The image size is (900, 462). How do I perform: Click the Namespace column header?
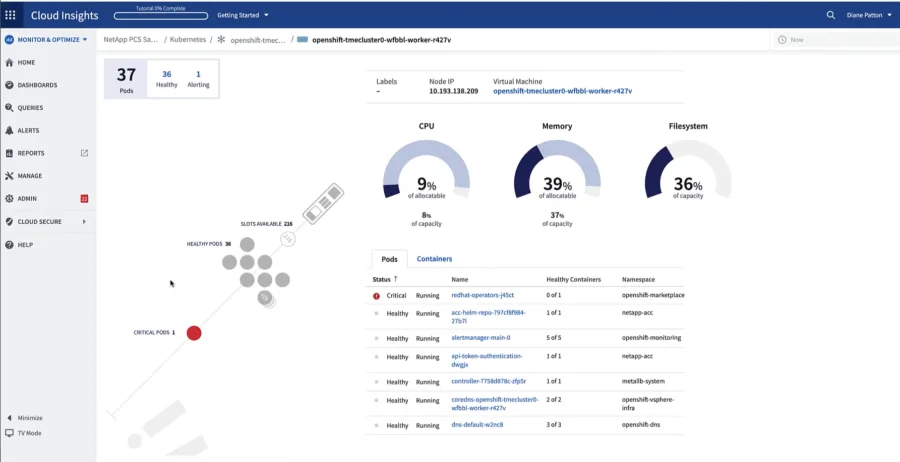[x=638, y=279]
